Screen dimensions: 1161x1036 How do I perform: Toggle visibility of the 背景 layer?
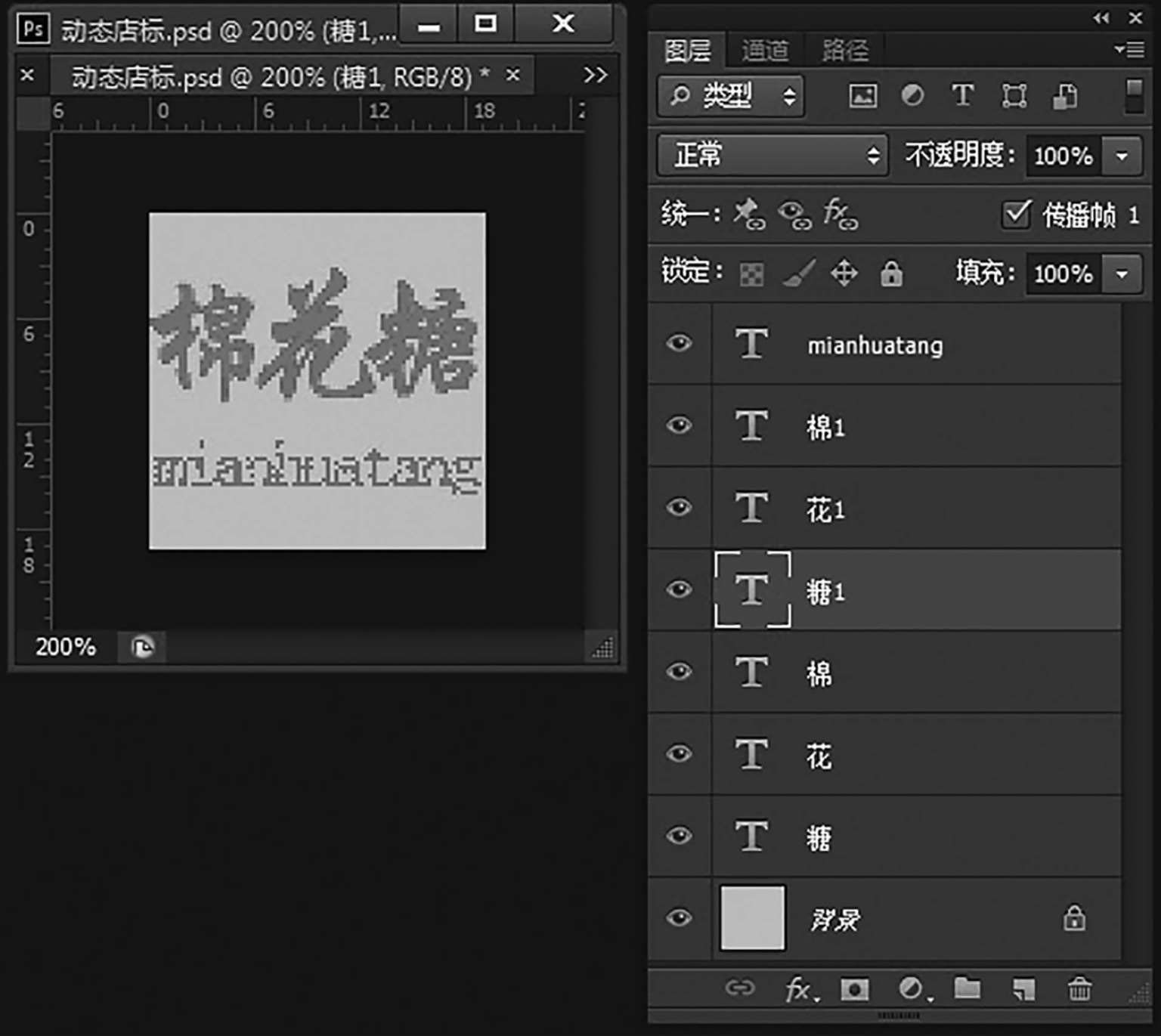679,918
